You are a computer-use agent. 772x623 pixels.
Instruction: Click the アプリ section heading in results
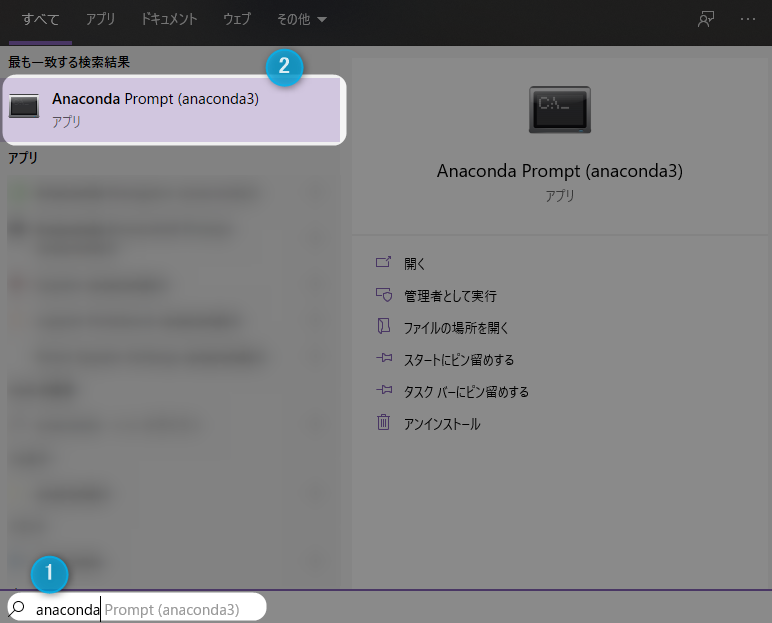pos(23,158)
